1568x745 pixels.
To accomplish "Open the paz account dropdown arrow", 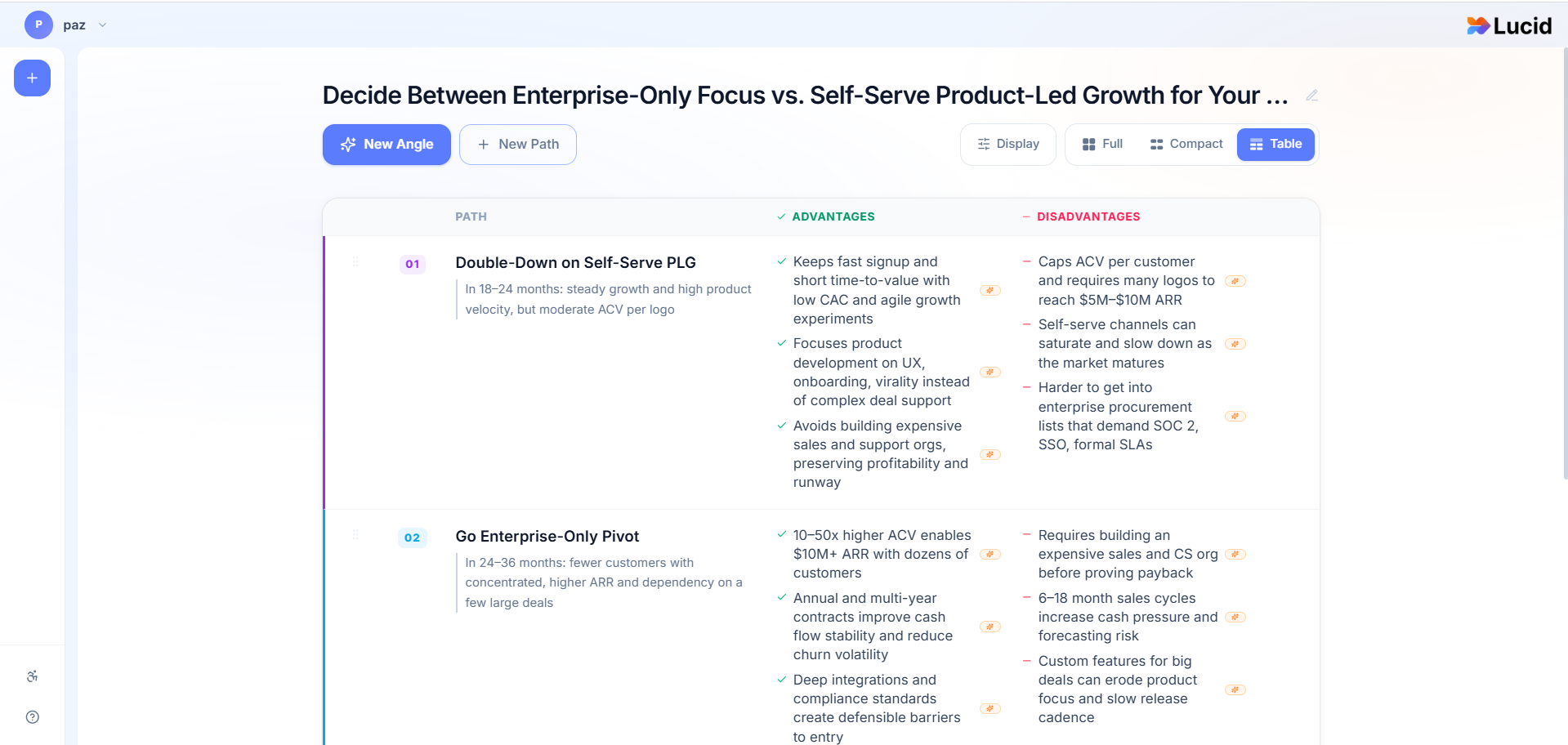I will [103, 25].
